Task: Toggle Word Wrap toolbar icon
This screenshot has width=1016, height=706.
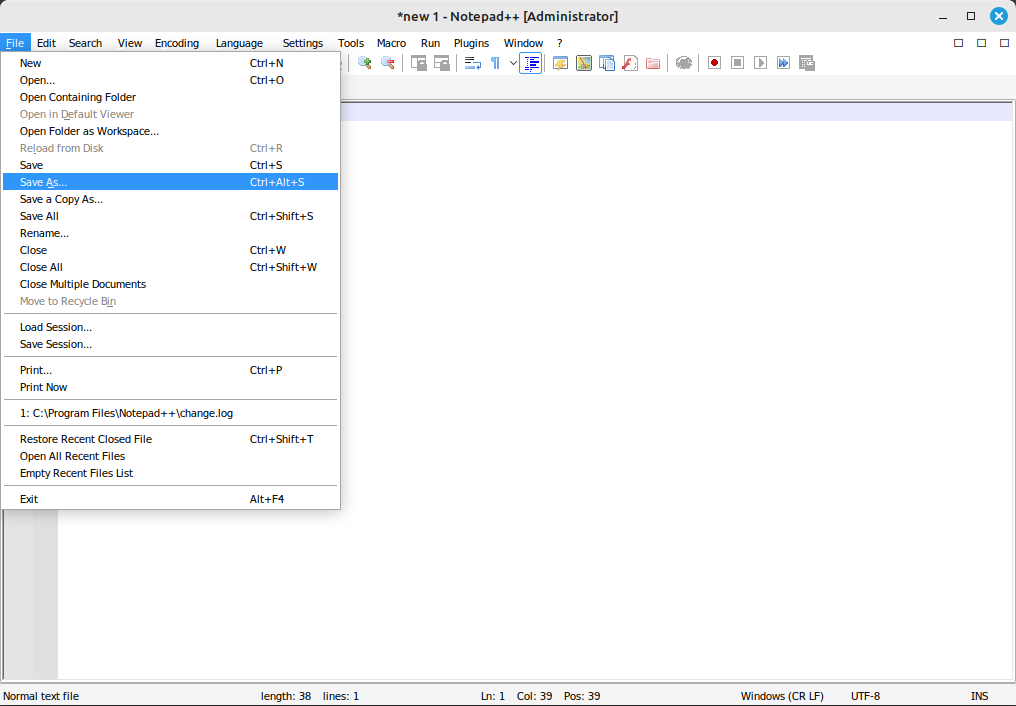Action: pyautogui.click(x=472, y=63)
